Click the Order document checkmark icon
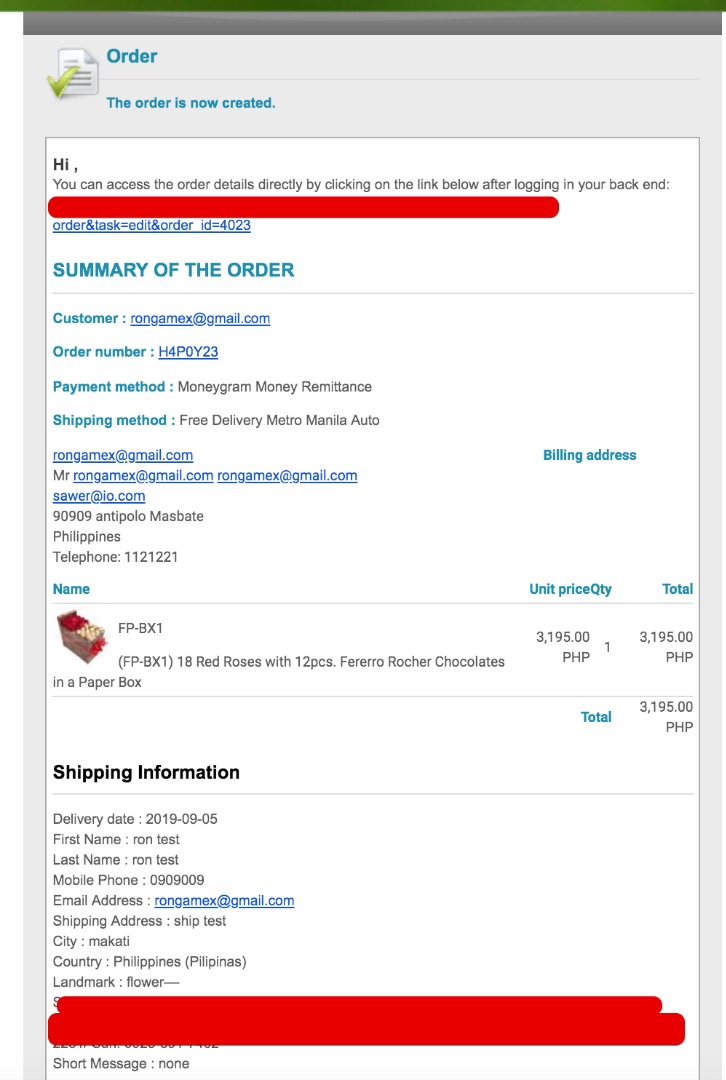The height and width of the screenshot is (1080, 726). click(x=72, y=74)
